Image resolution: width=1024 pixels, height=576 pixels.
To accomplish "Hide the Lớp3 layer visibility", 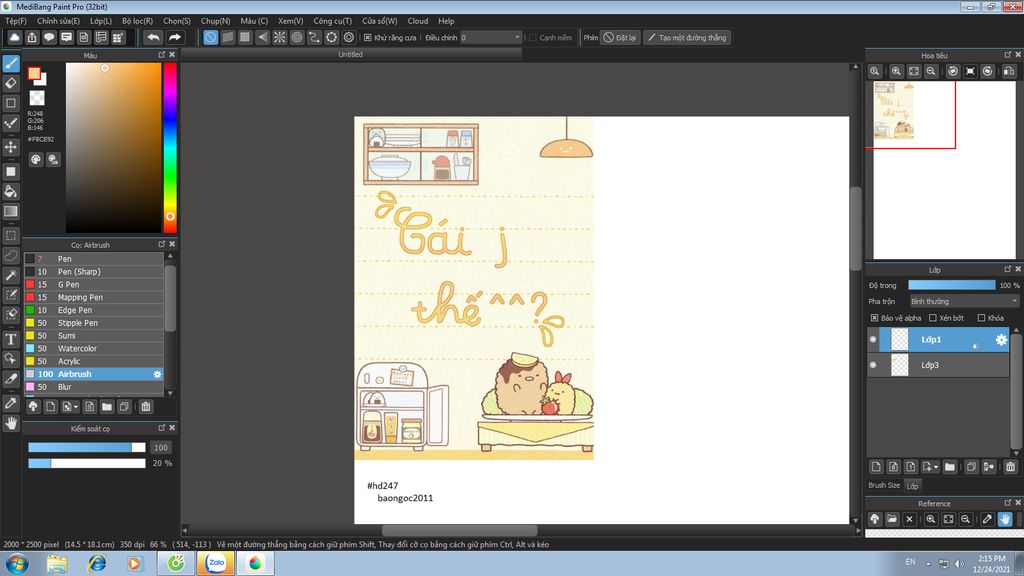I will pos(873,365).
